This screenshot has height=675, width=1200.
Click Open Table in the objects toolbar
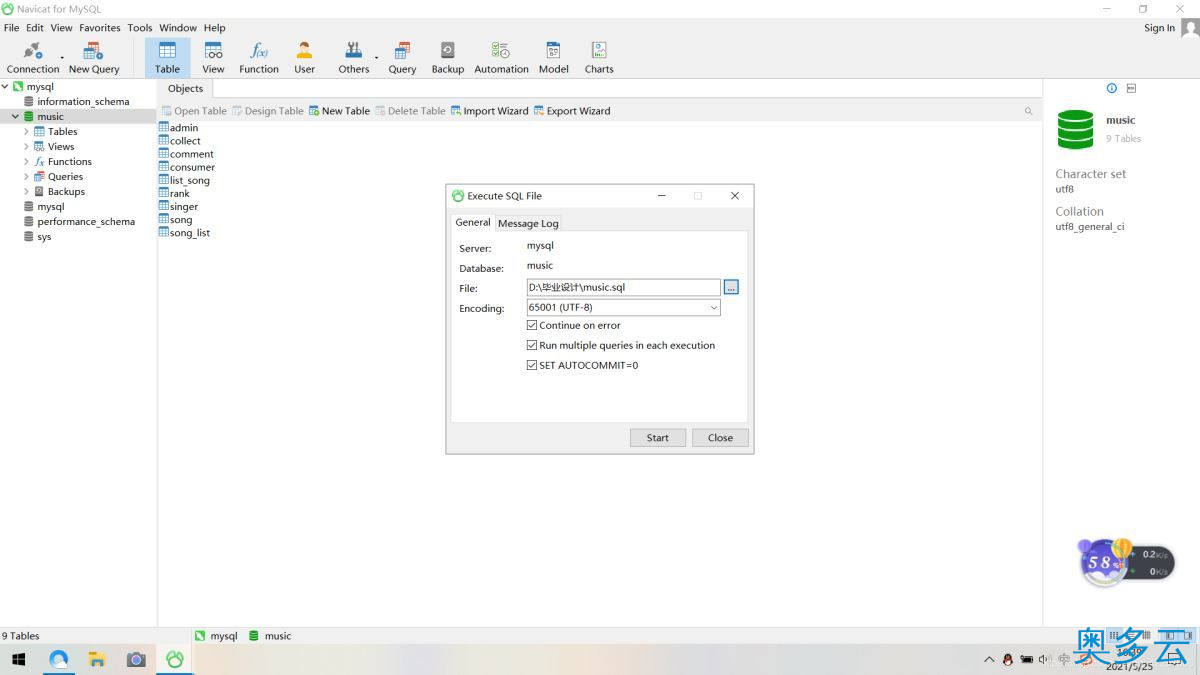pos(194,111)
